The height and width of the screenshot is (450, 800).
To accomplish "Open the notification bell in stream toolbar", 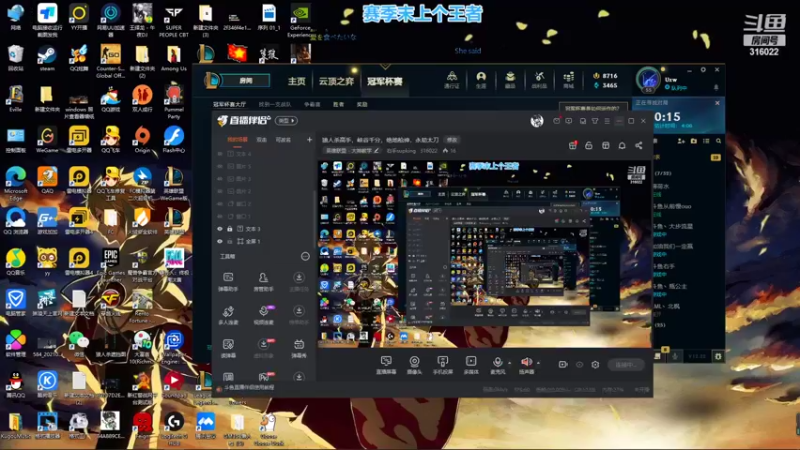I will coord(622,145).
